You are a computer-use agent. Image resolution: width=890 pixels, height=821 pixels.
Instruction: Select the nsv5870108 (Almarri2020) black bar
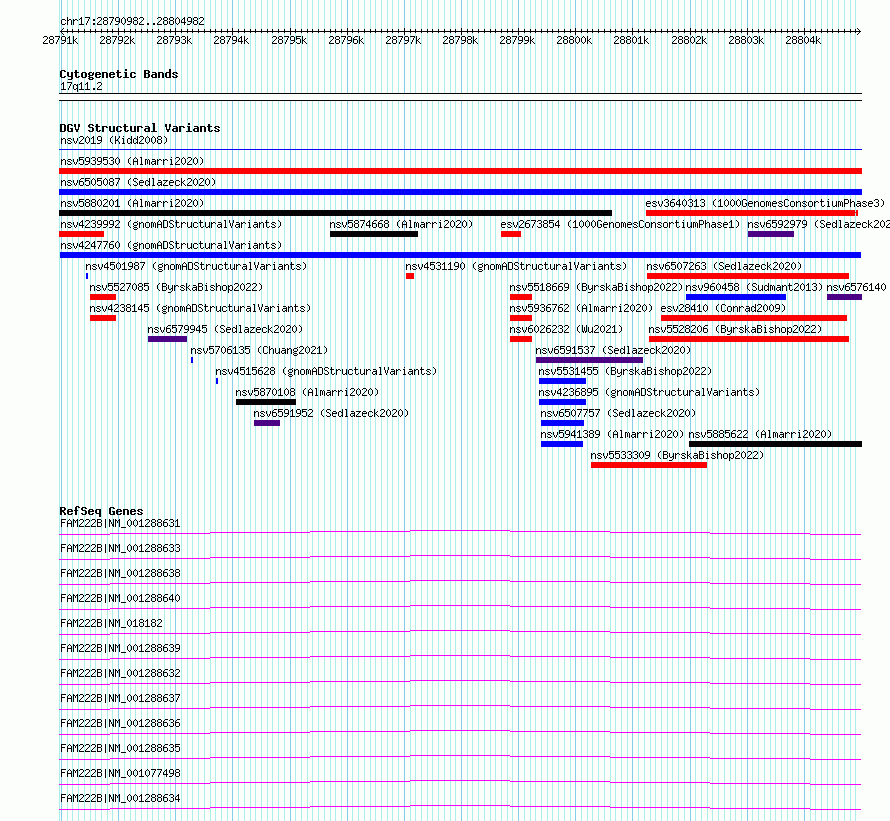[x=266, y=402]
